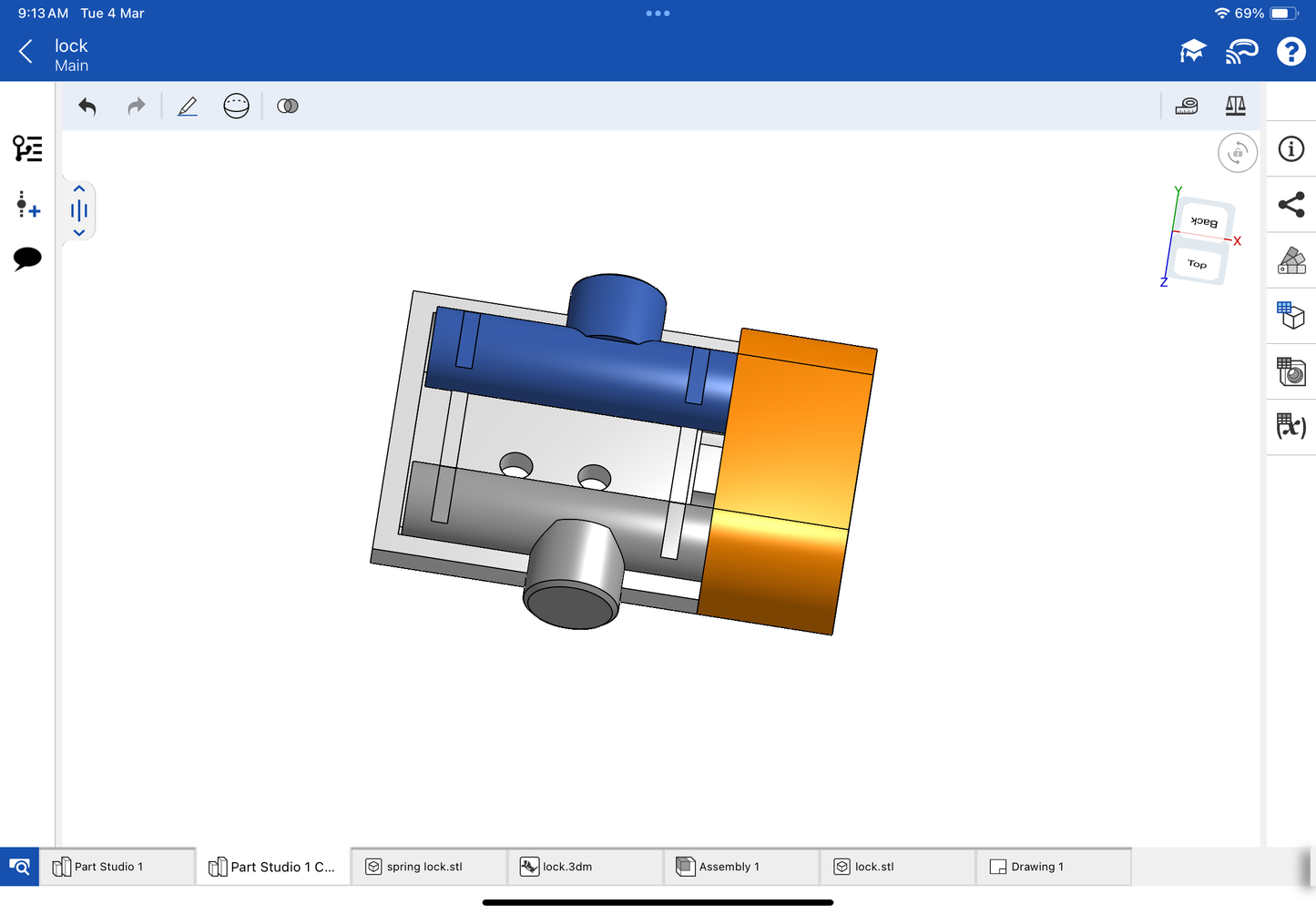Click the undo arrow in the toolbar
1316x914 pixels.
87,107
